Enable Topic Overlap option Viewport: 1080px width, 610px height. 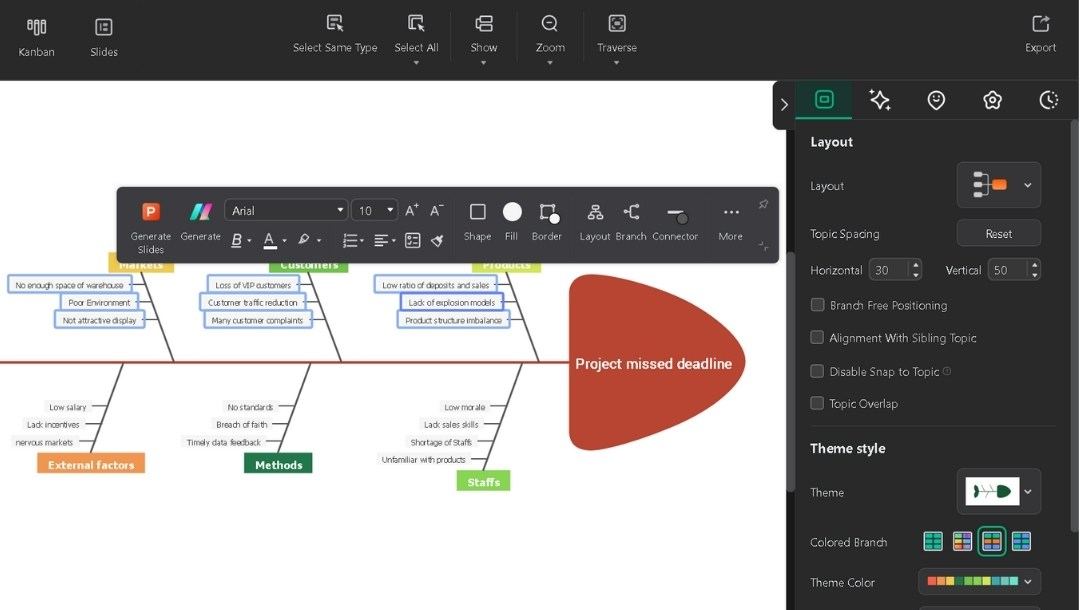[x=817, y=403]
